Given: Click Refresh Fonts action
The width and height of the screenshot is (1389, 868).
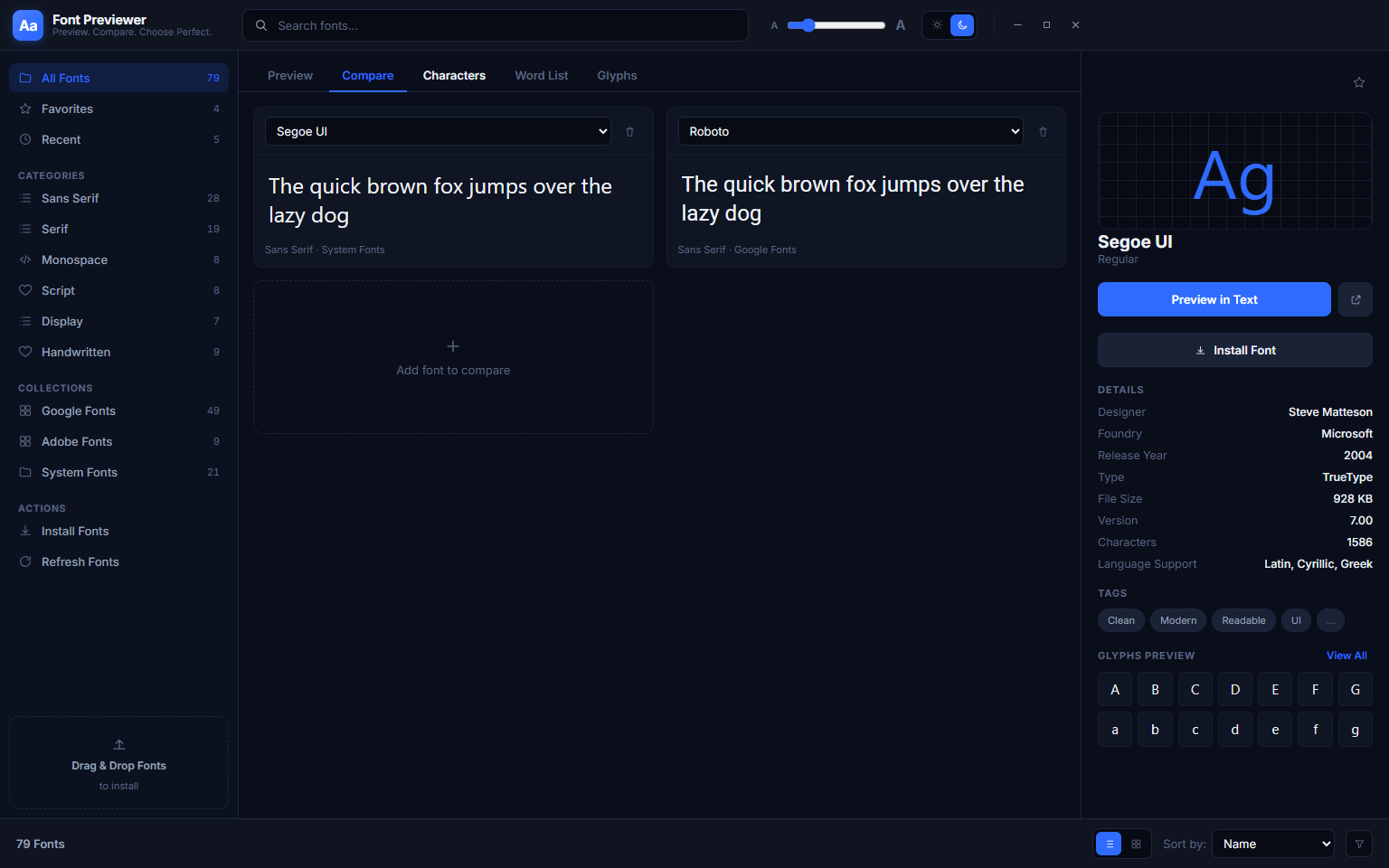Looking at the screenshot, I should (119, 561).
